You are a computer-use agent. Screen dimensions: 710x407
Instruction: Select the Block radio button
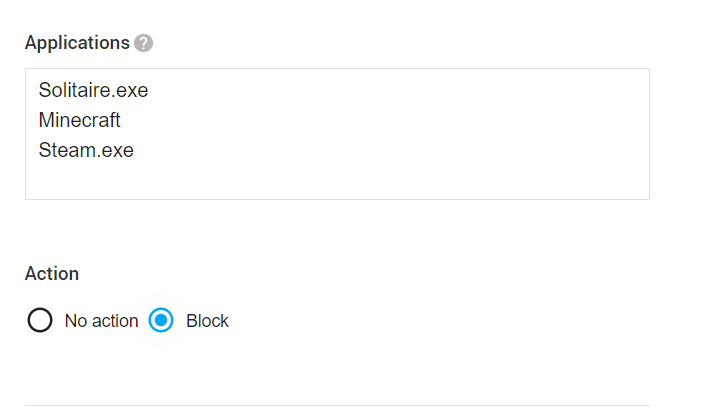[161, 321]
